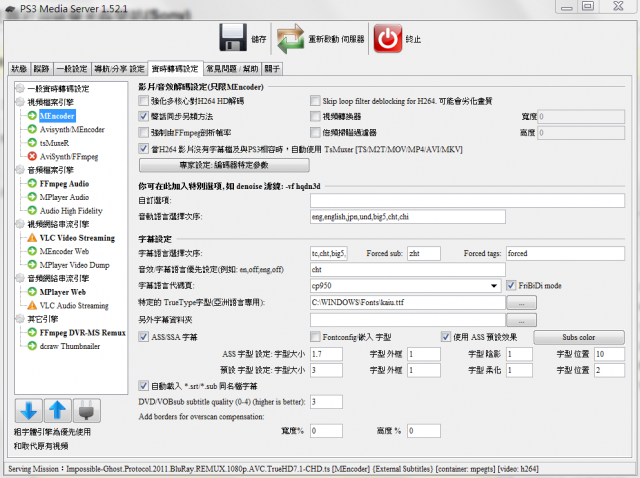The image size is (640, 478).
Task: Click the green icon next to tsMuxeR
Action: point(32,143)
